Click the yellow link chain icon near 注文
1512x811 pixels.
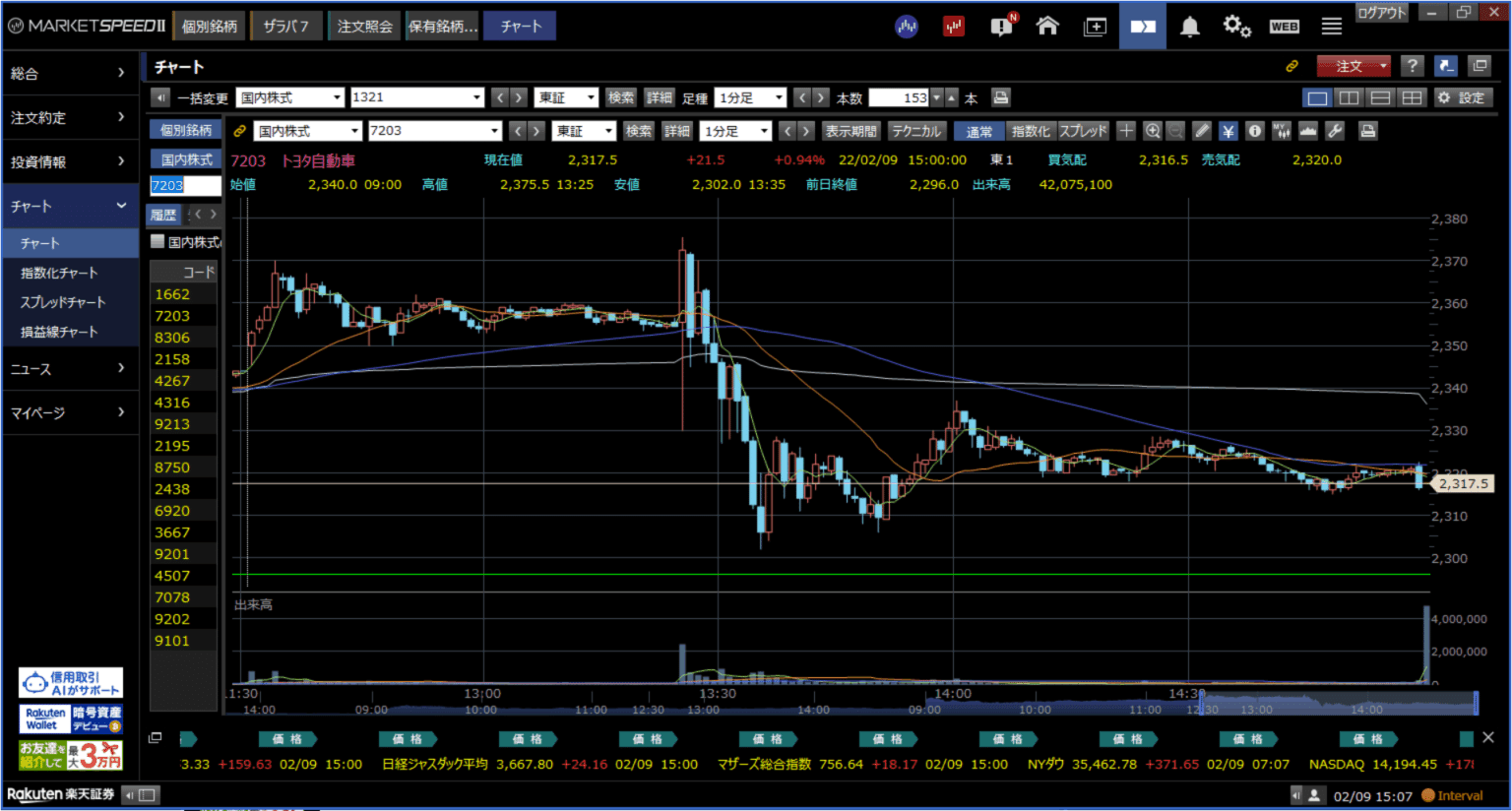(1292, 66)
